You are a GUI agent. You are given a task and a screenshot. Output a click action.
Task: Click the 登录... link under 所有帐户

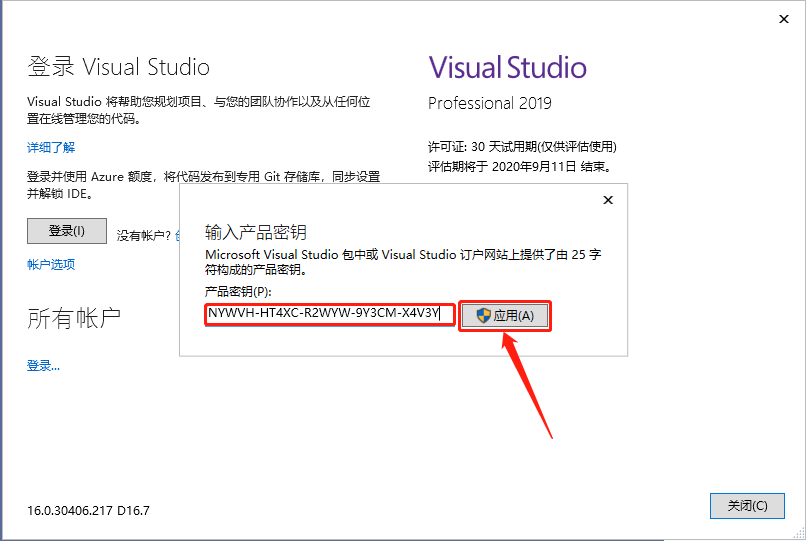click(43, 366)
